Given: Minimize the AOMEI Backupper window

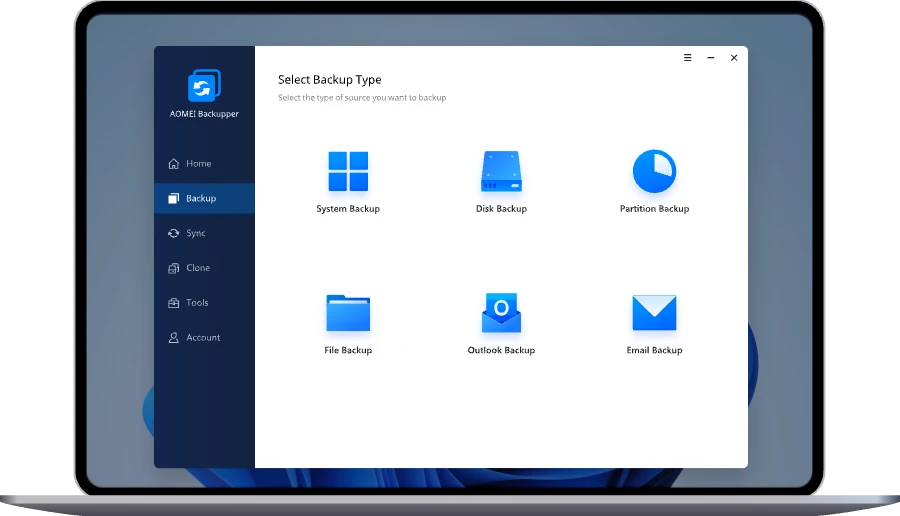Looking at the screenshot, I should pos(710,58).
